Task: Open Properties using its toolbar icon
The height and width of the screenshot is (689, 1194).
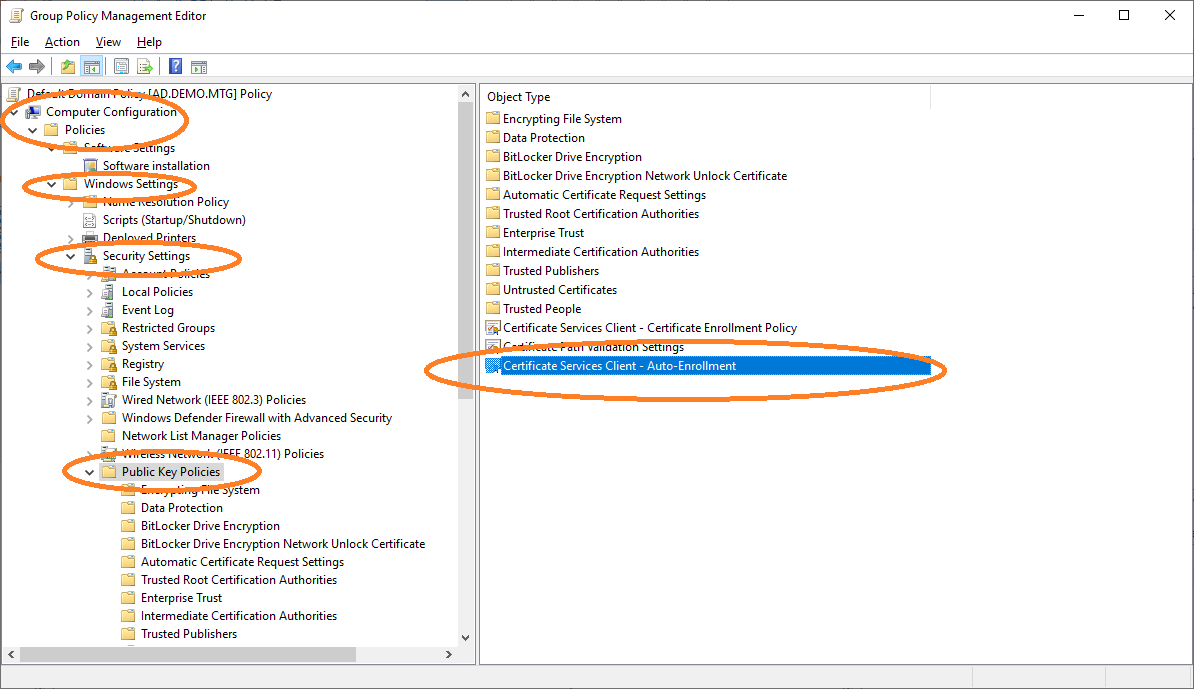Action: (x=120, y=66)
